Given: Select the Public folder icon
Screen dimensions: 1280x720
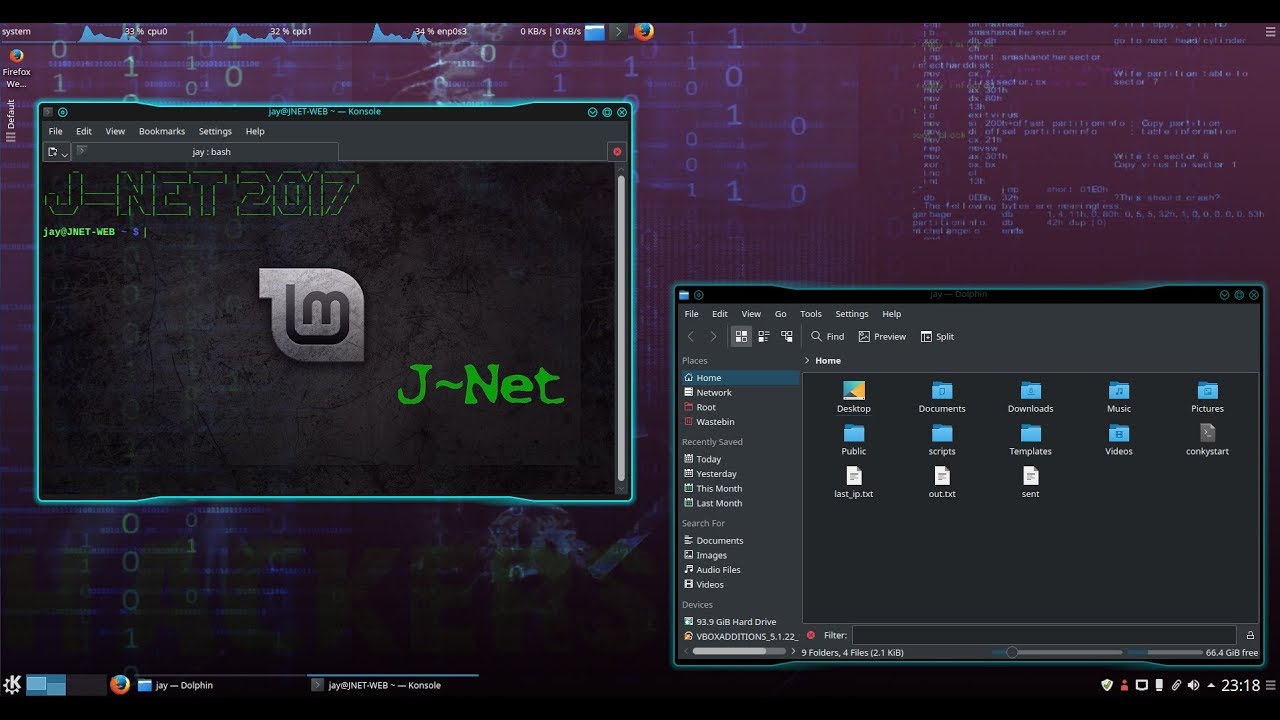Looking at the screenshot, I should click(x=854, y=433).
